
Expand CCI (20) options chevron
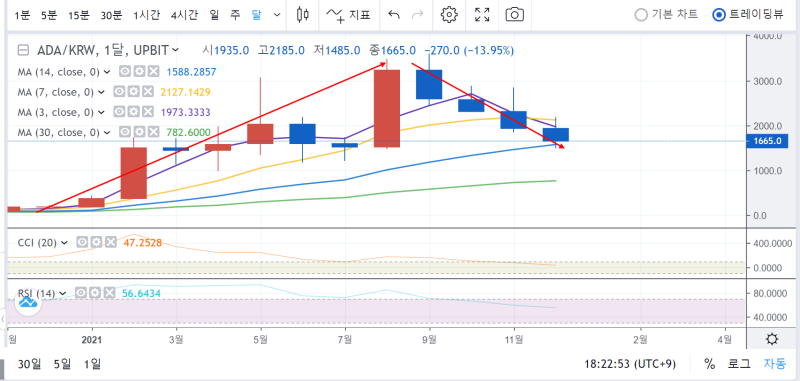[x=64, y=242]
